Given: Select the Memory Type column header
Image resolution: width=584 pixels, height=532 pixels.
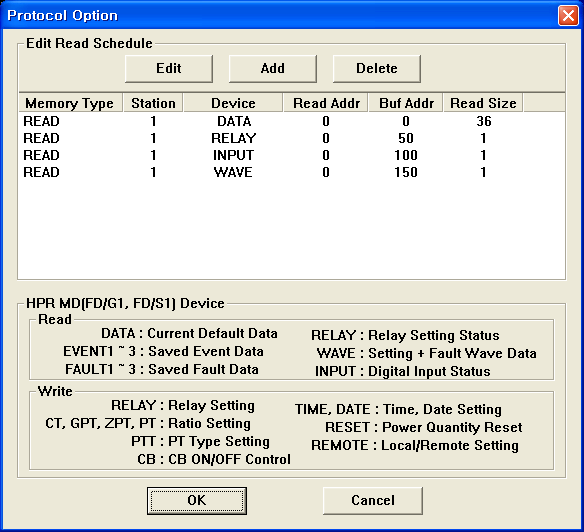Looking at the screenshot, I should (70, 103).
